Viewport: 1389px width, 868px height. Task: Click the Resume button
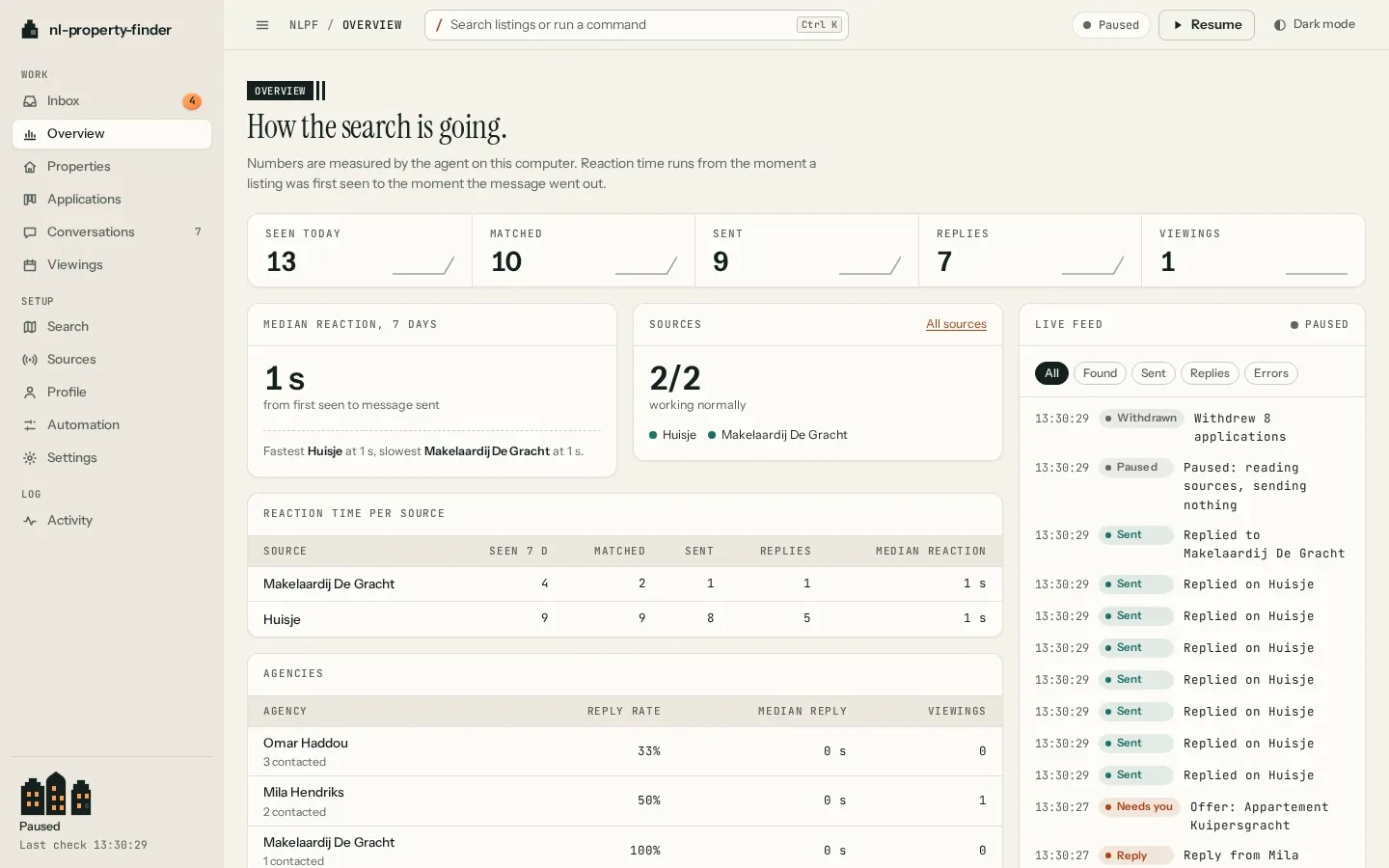[1207, 25]
